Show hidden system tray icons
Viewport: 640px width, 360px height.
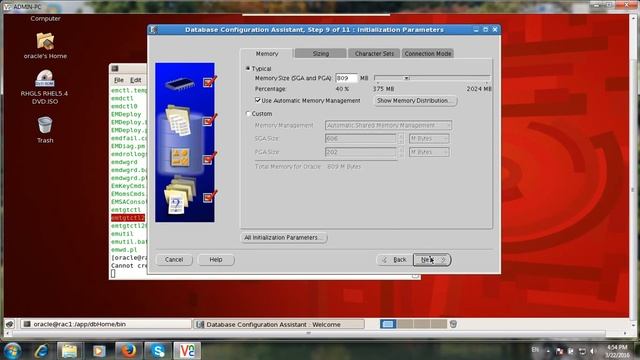click(x=548, y=351)
